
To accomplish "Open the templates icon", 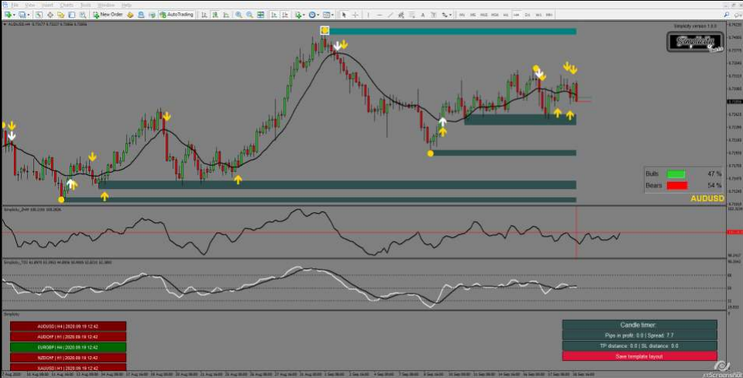I will click(x=326, y=15).
